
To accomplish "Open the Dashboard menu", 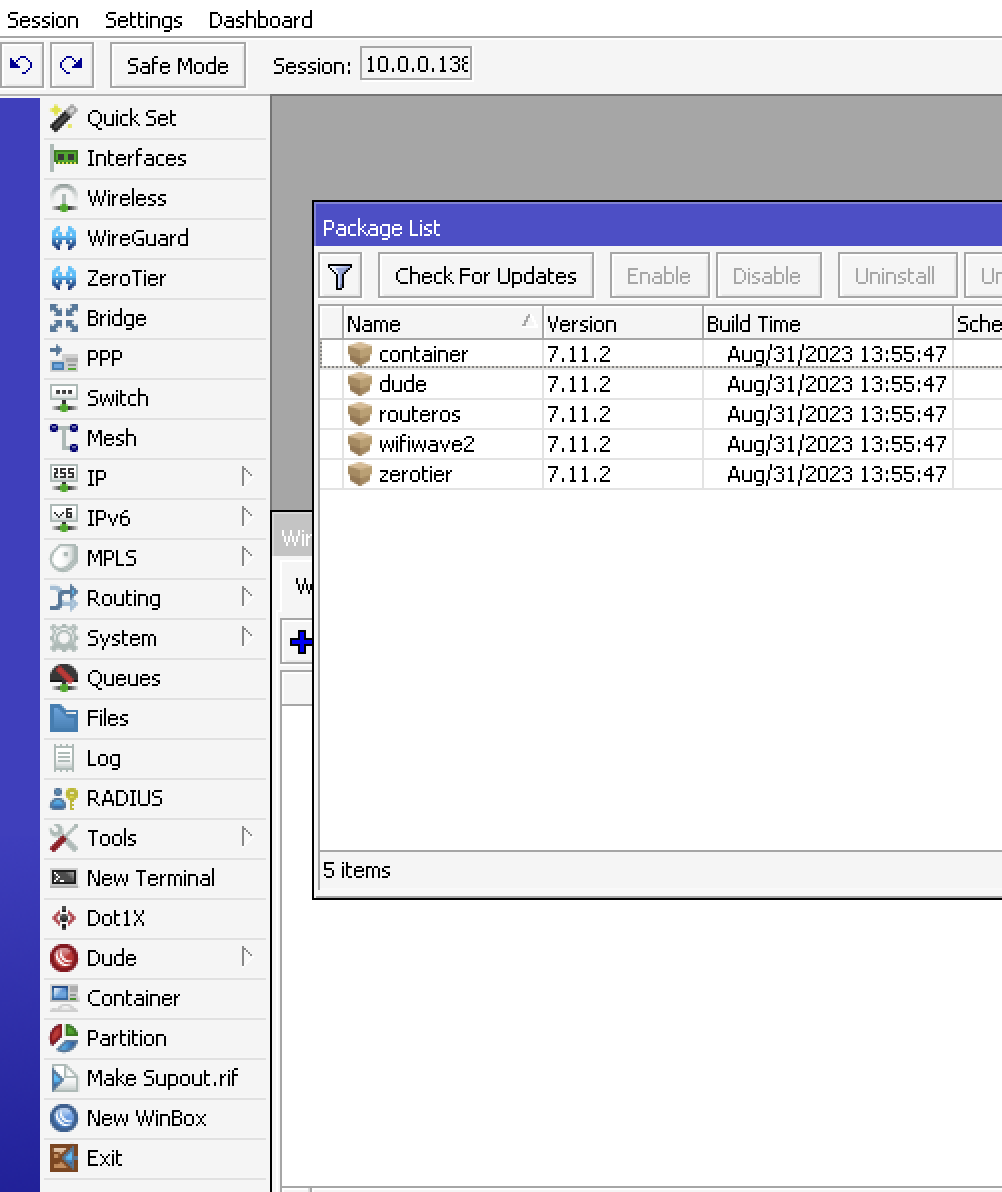I will [260, 20].
